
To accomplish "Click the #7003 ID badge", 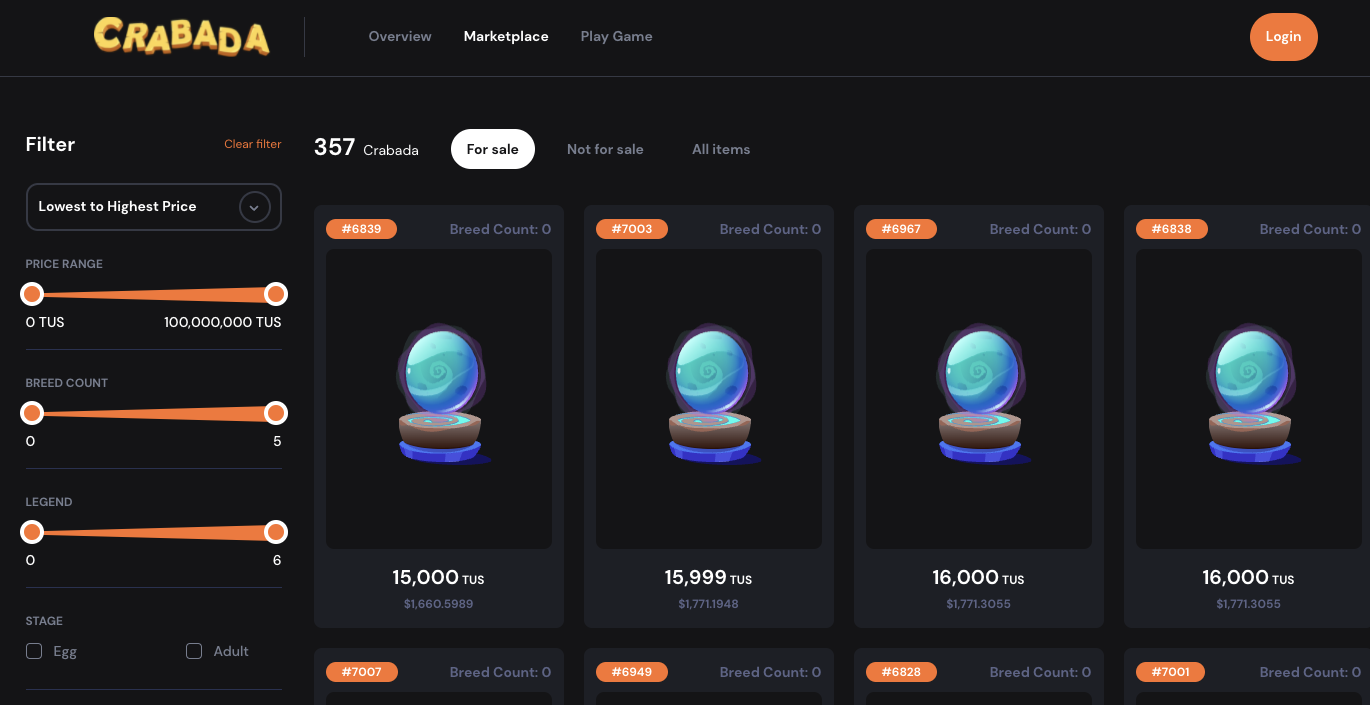I will click(632, 229).
